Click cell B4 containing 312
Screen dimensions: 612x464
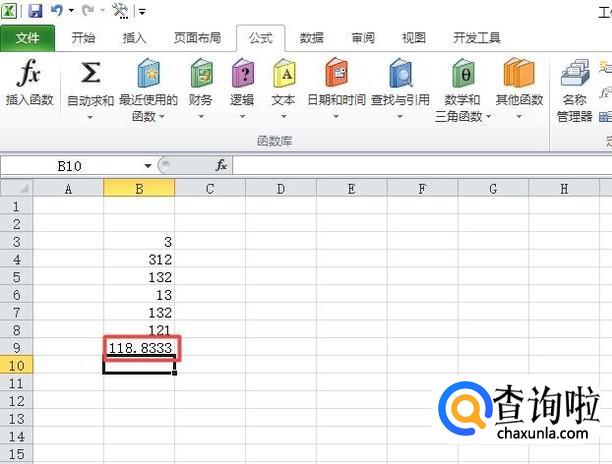tap(139, 260)
